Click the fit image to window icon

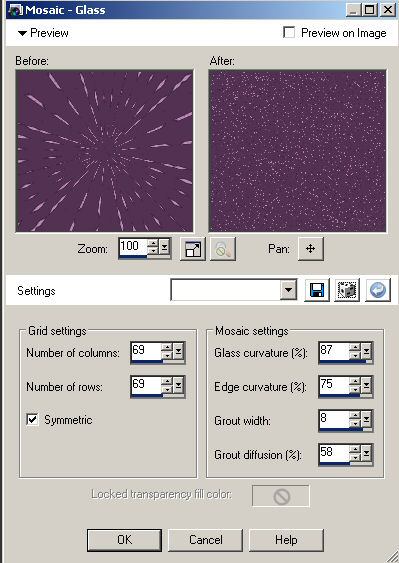click(x=193, y=249)
